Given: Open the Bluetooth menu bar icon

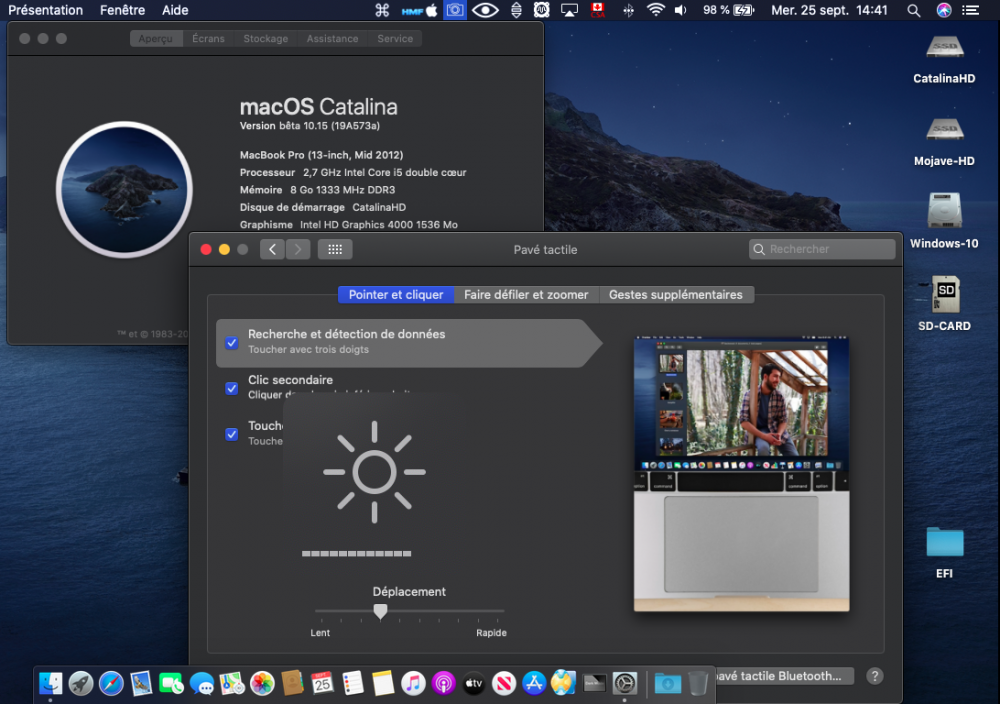Looking at the screenshot, I should 628,10.
